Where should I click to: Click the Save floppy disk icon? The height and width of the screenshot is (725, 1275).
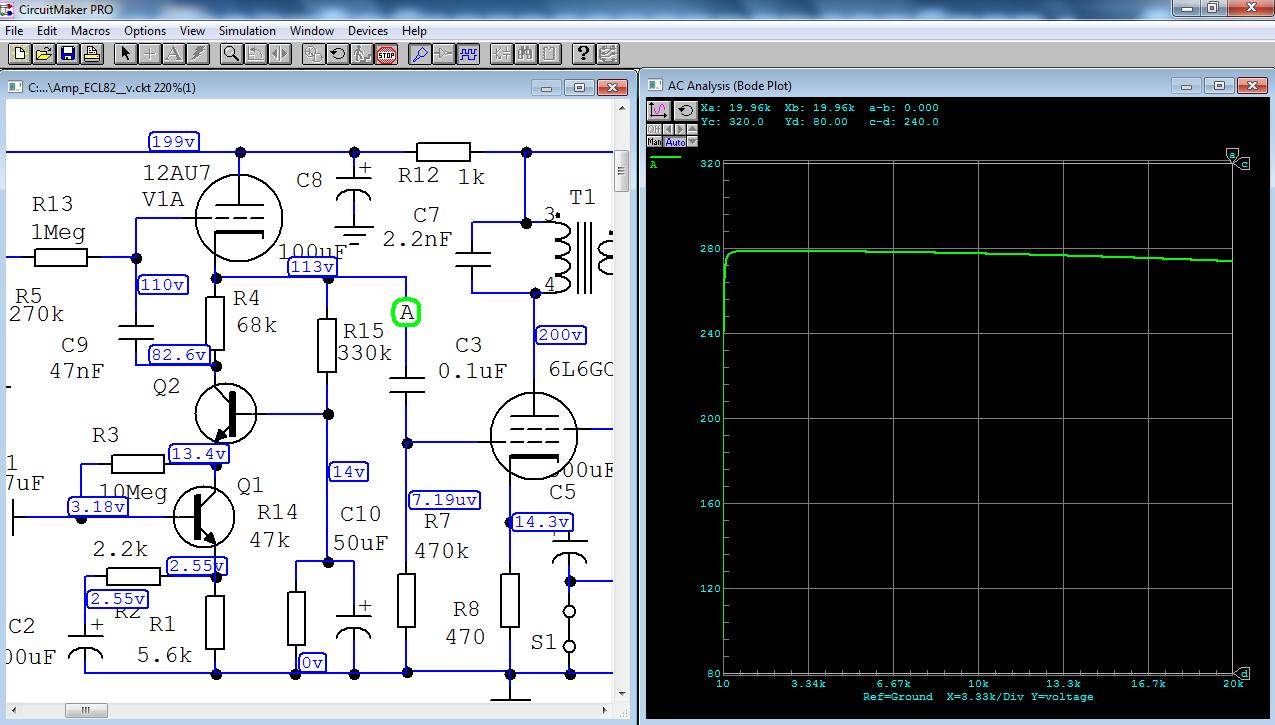coord(68,54)
